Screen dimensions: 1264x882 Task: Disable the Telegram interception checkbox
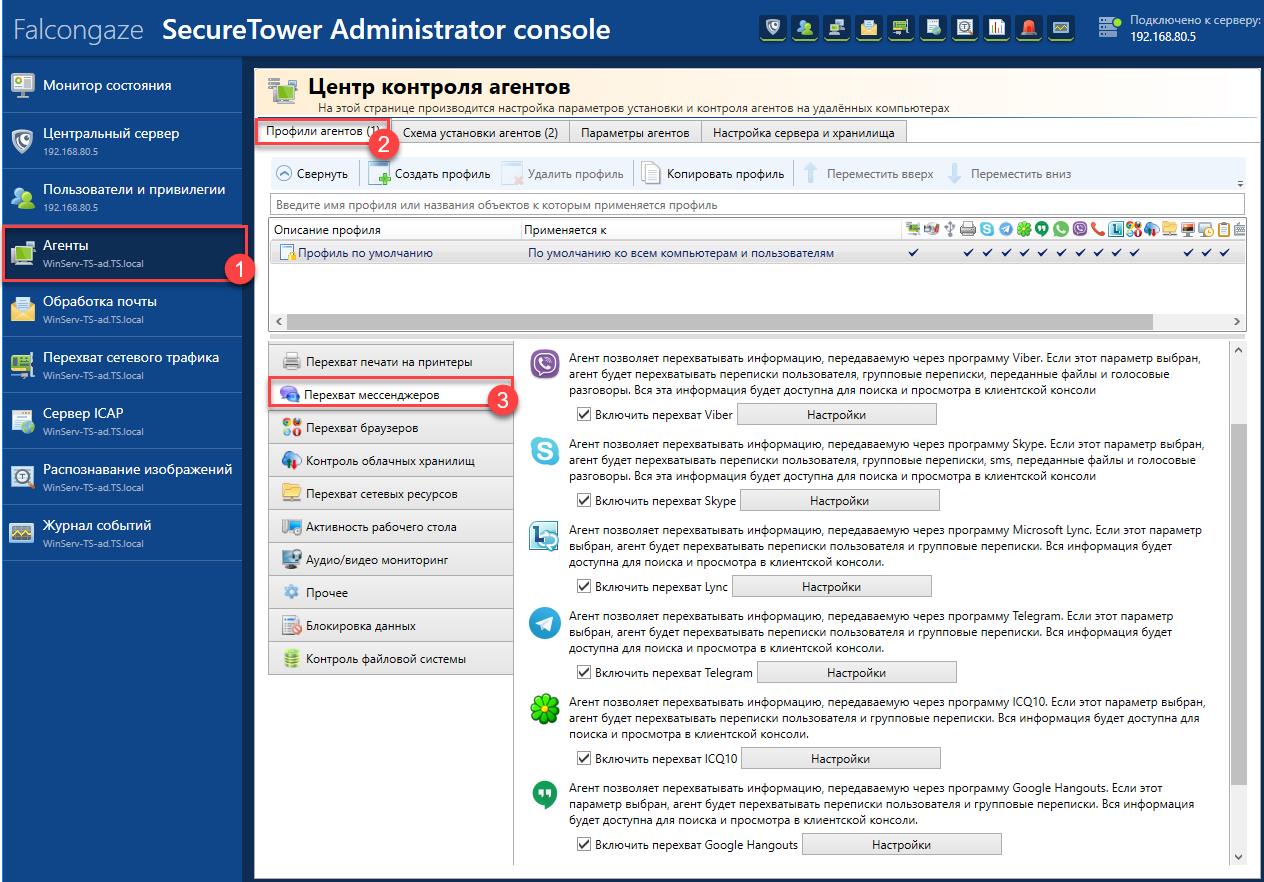(584, 673)
